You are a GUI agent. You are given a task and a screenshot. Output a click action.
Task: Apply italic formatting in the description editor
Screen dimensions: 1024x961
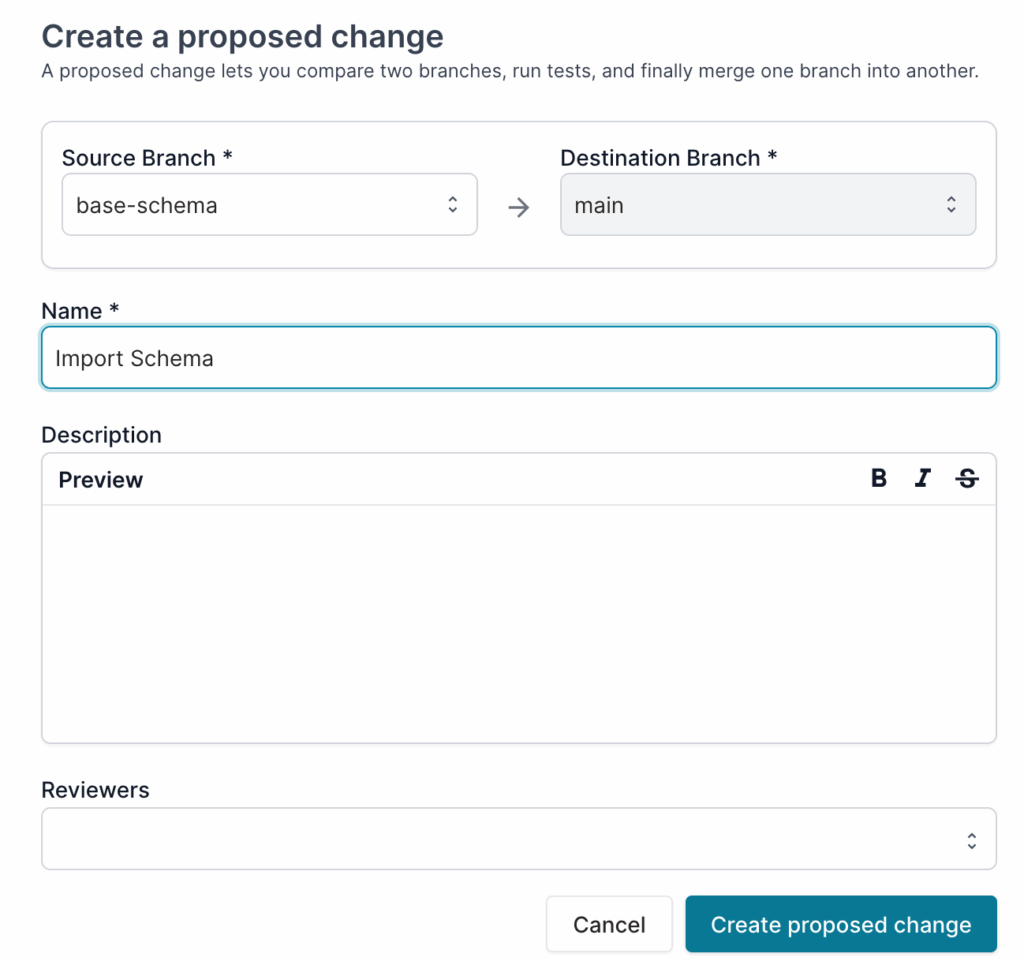coord(922,478)
